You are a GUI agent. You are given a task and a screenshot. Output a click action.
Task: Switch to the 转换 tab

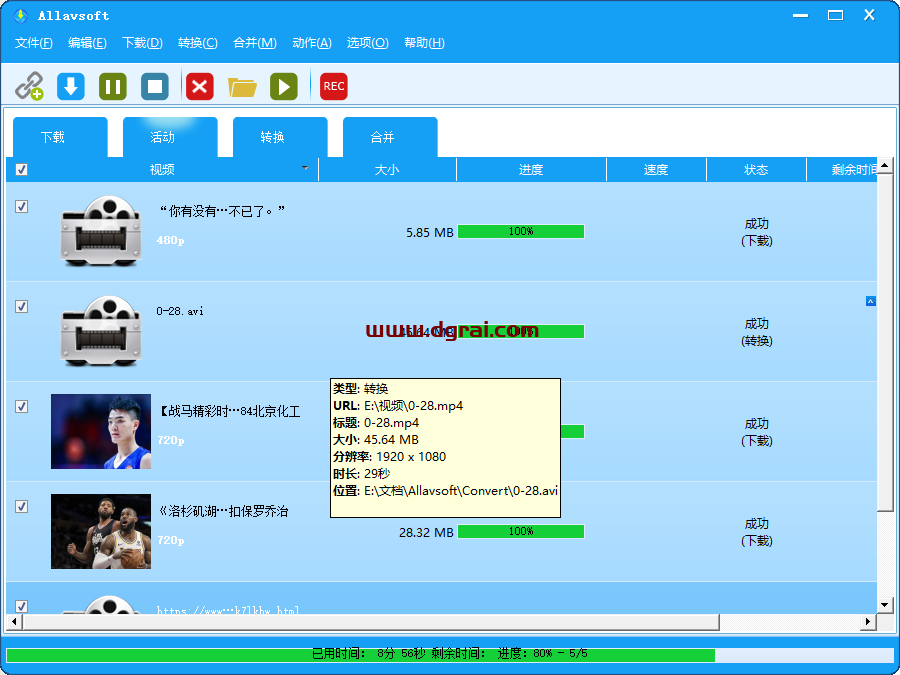tap(280, 137)
